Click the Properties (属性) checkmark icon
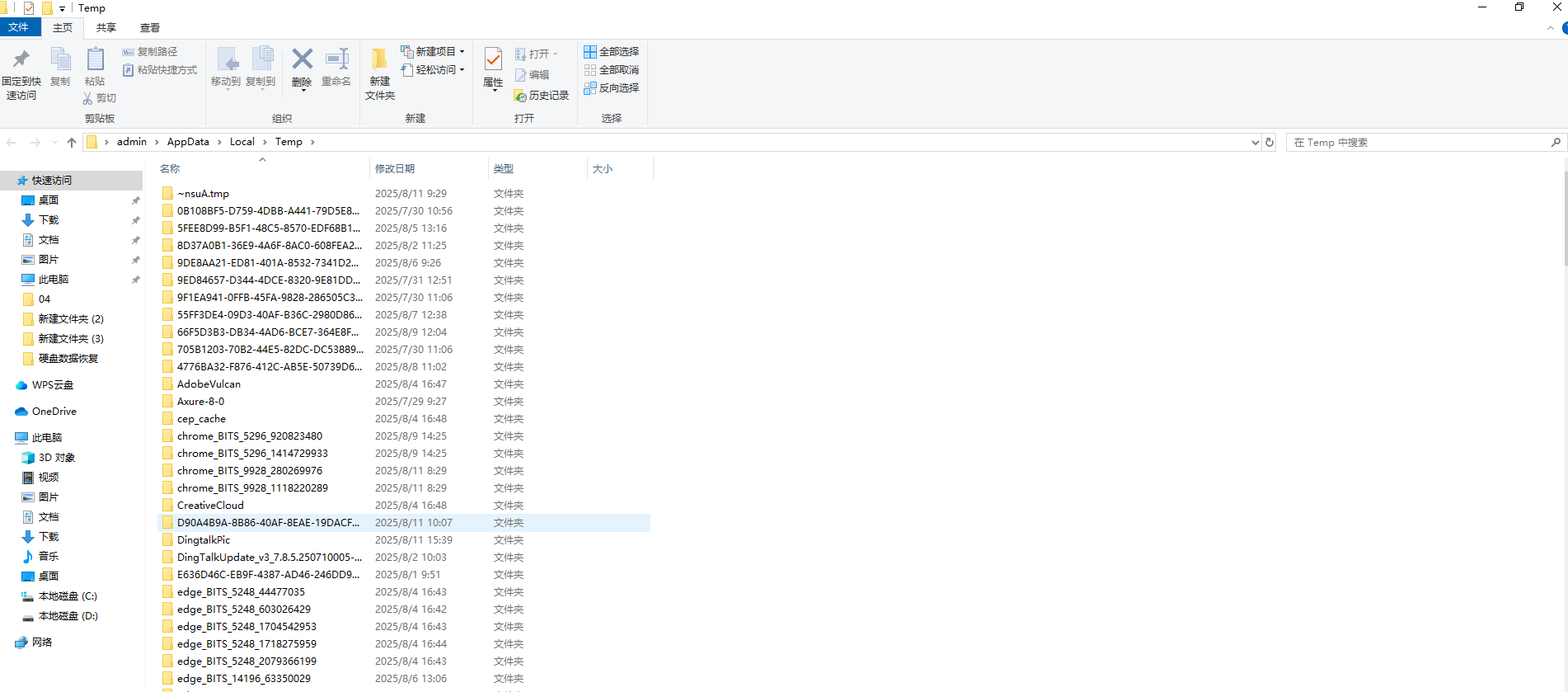 493,61
